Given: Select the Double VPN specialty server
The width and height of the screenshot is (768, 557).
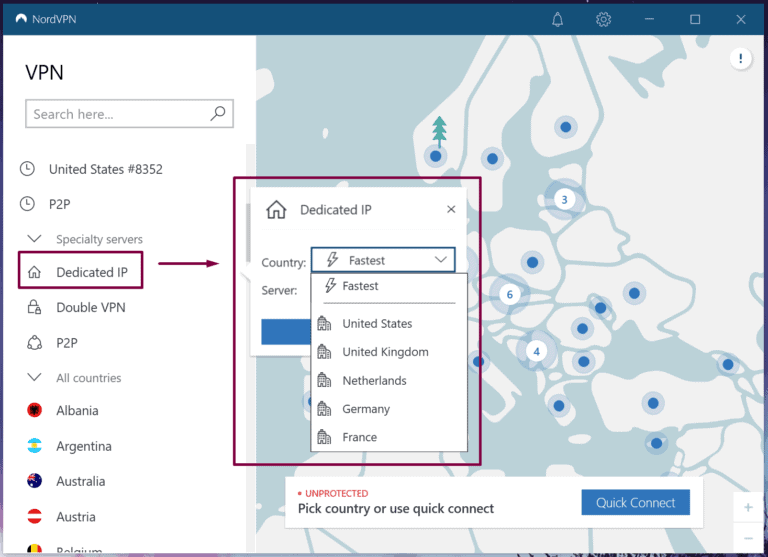Looking at the screenshot, I should pyautogui.click(x=90, y=307).
